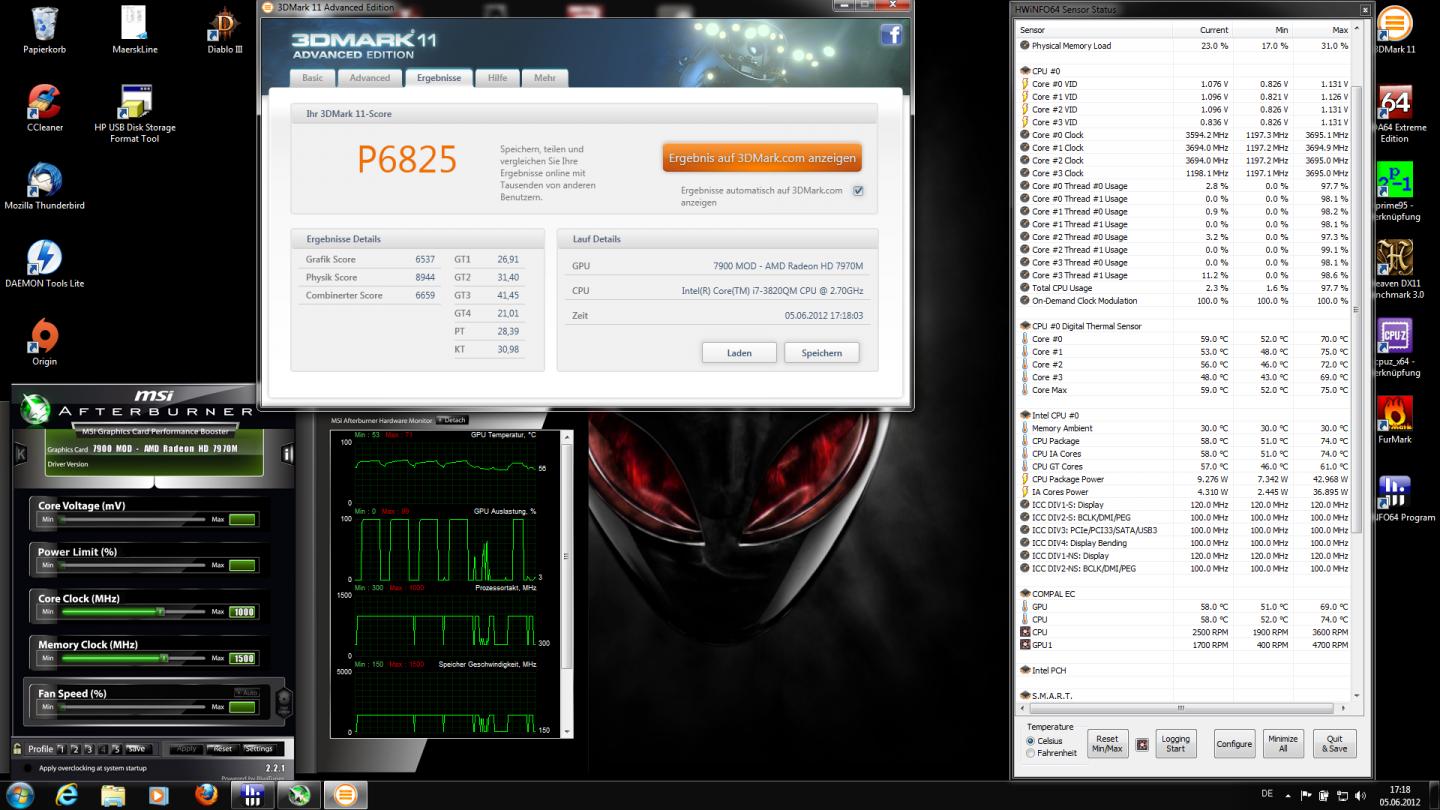
Task: Click the Afterburner profile lock icon
Action: tap(17, 749)
